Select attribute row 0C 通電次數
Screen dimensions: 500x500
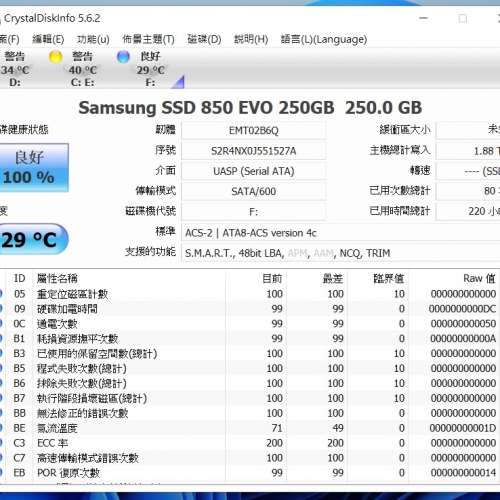tap(250, 324)
